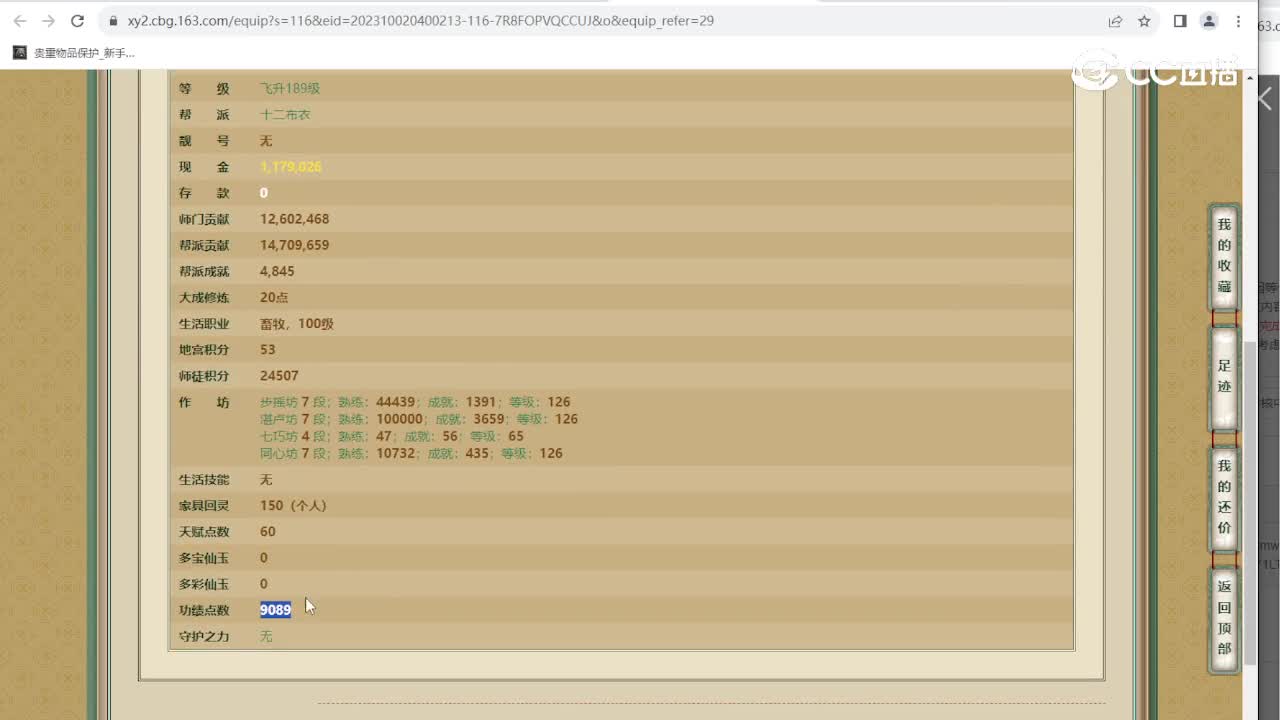Click the 同心坊 workshop entry
Screen dimensions: 1280x720
pyautogui.click(x=411, y=453)
